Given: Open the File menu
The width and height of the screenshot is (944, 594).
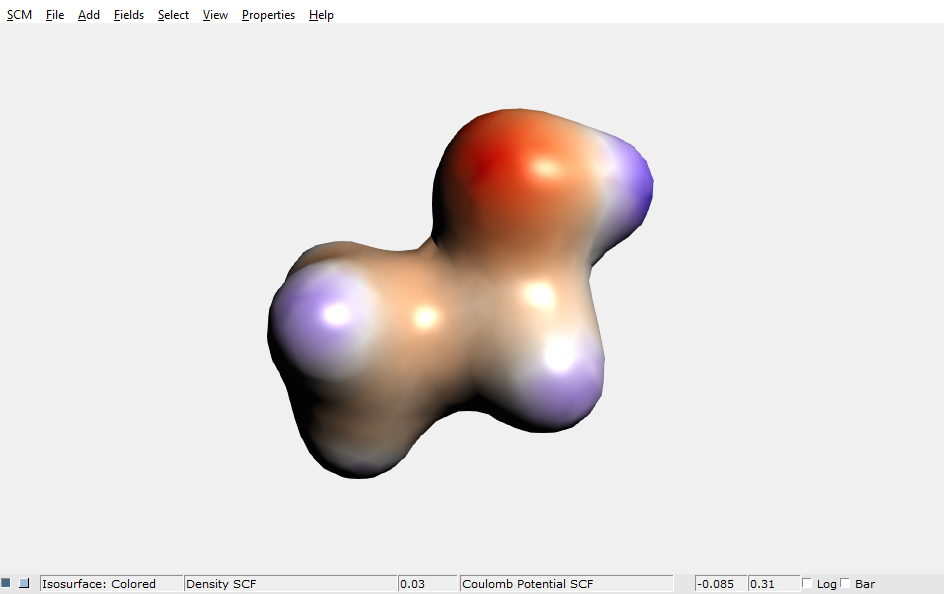Looking at the screenshot, I should click(x=55, y=14).
